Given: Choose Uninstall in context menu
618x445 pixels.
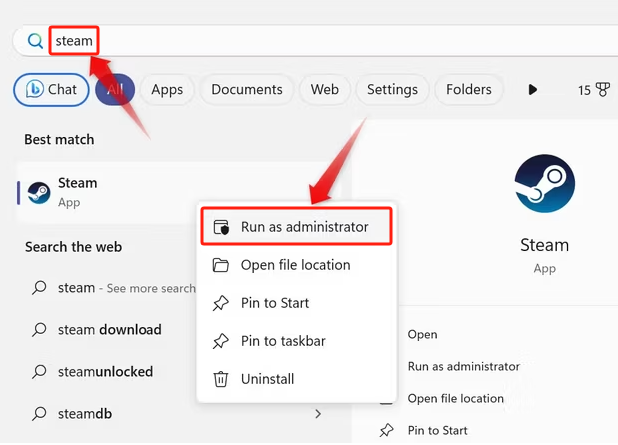Looking at the screenshot, I should tap(296, 379).
